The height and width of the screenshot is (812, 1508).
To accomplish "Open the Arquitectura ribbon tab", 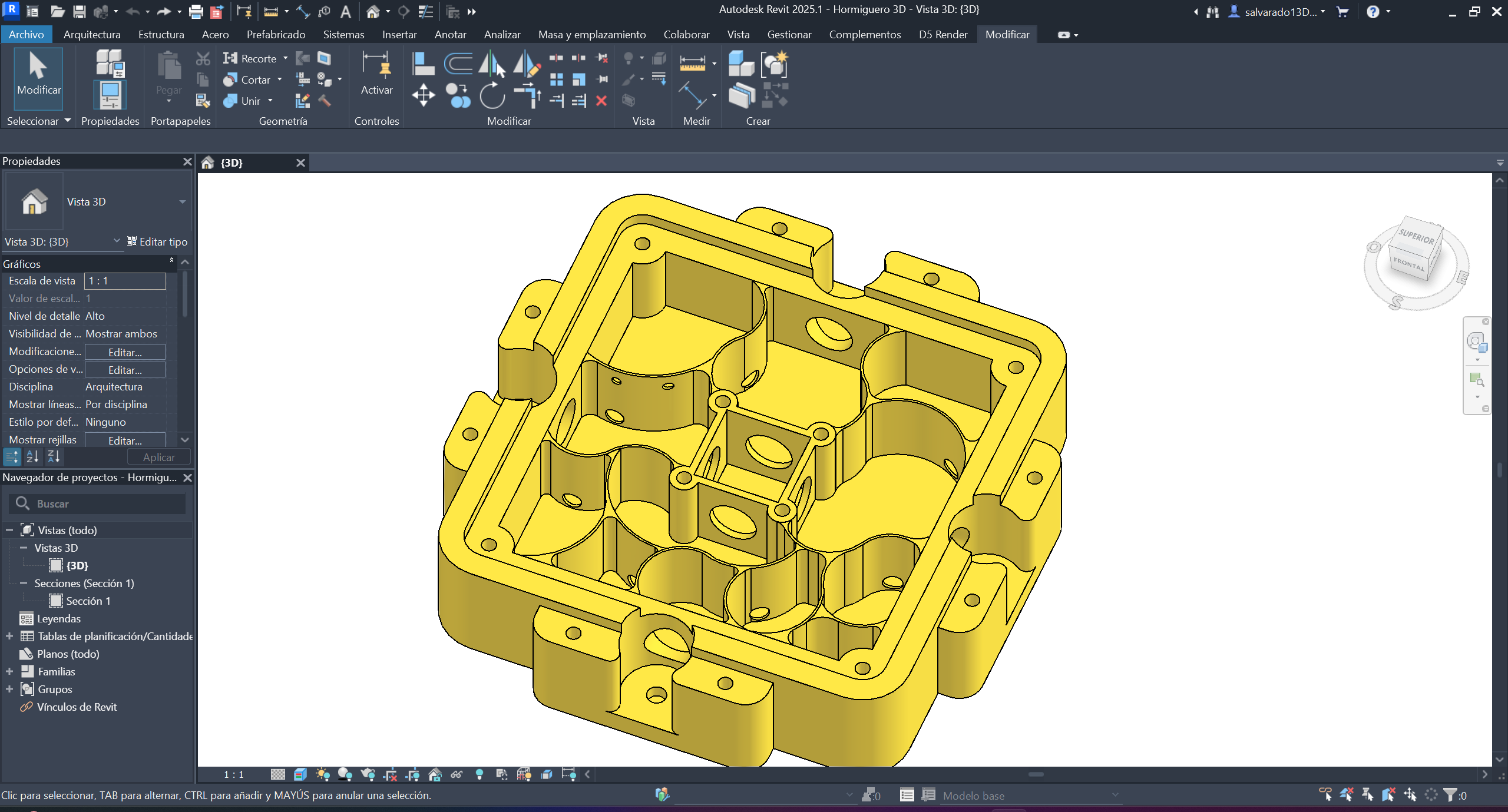I will [92, 35].
